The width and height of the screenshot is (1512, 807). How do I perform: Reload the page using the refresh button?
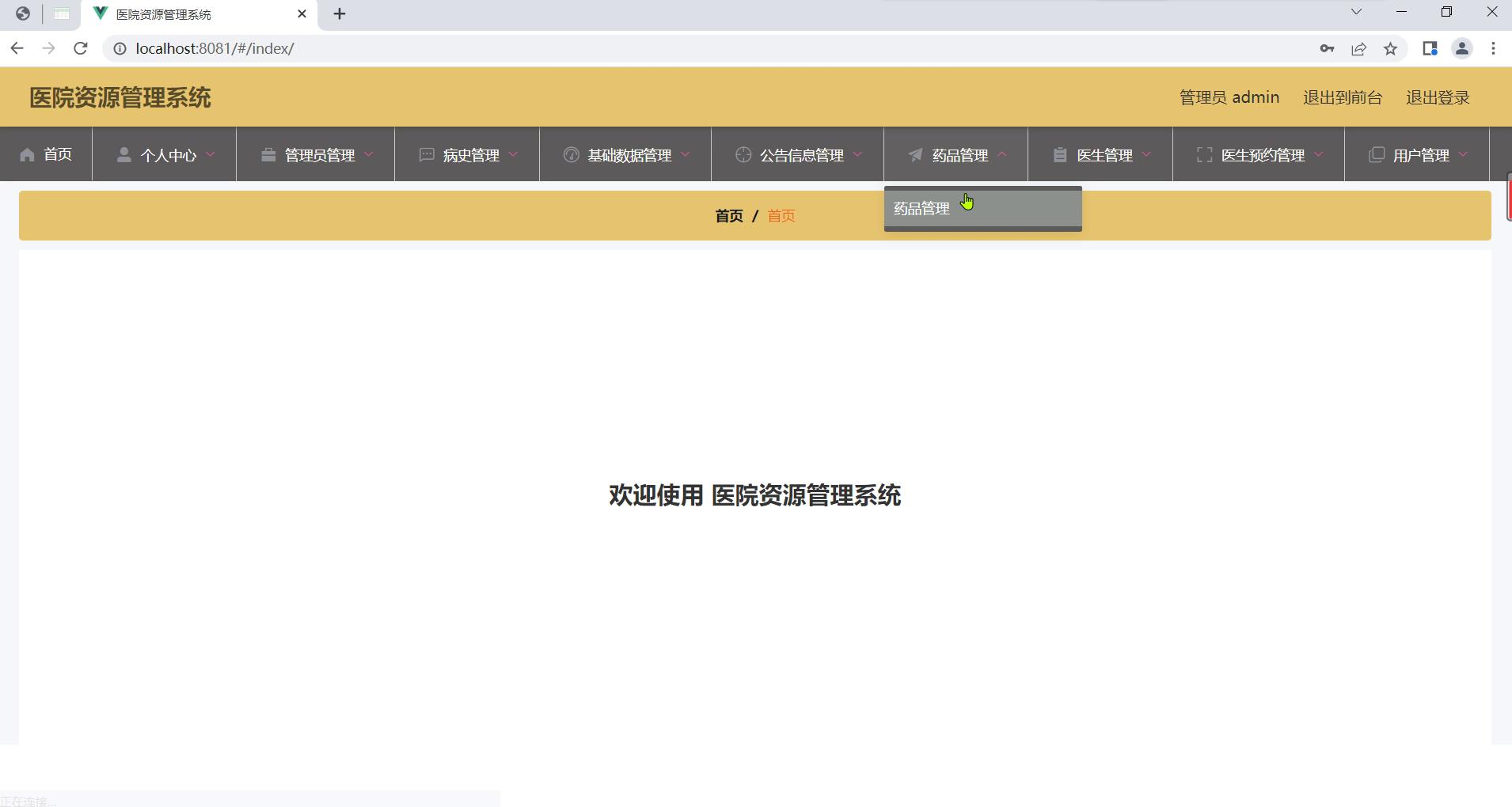click(x=80, y=49)
